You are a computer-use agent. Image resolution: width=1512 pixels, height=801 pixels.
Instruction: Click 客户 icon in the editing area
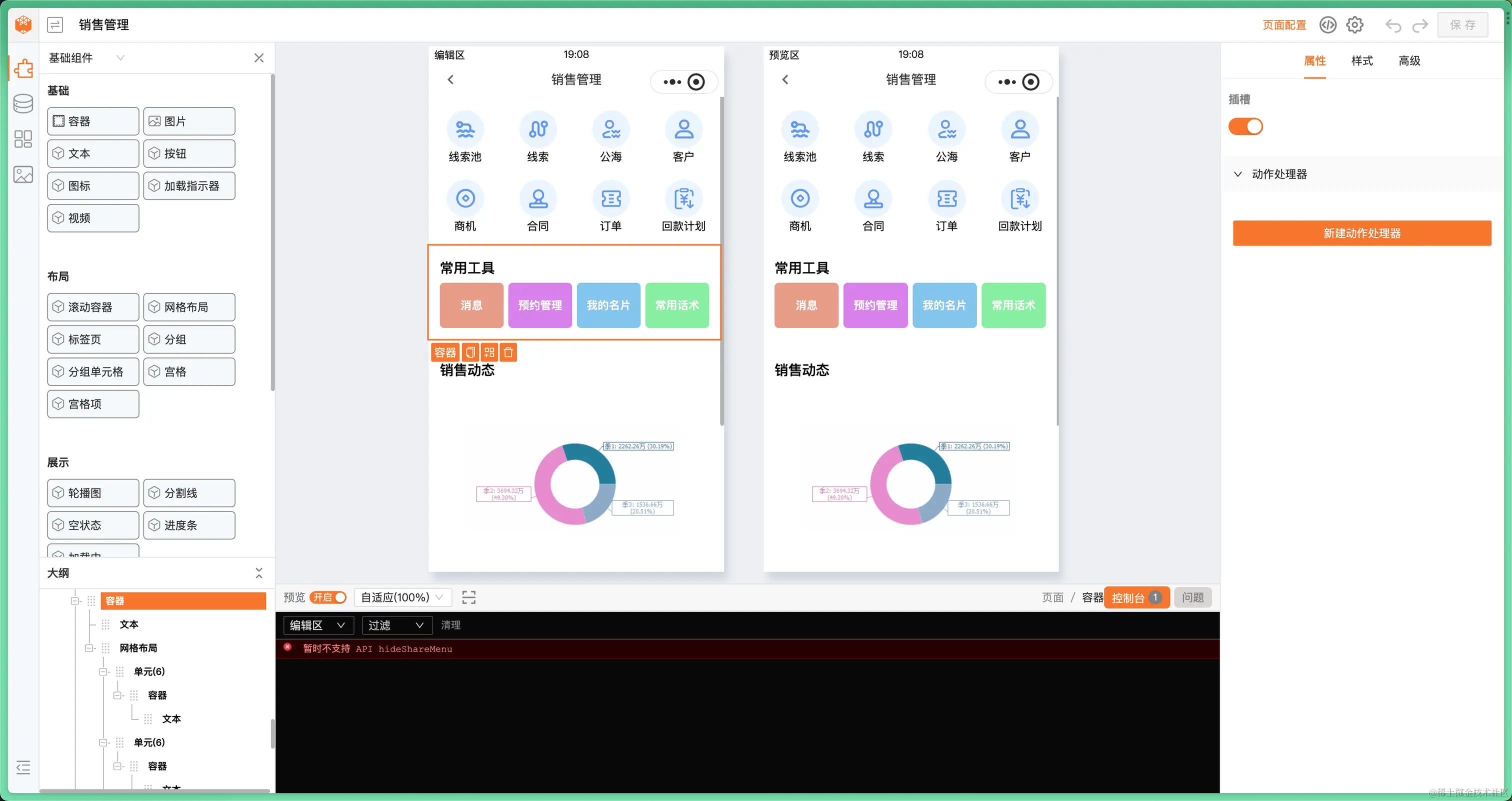click(683, 129)
